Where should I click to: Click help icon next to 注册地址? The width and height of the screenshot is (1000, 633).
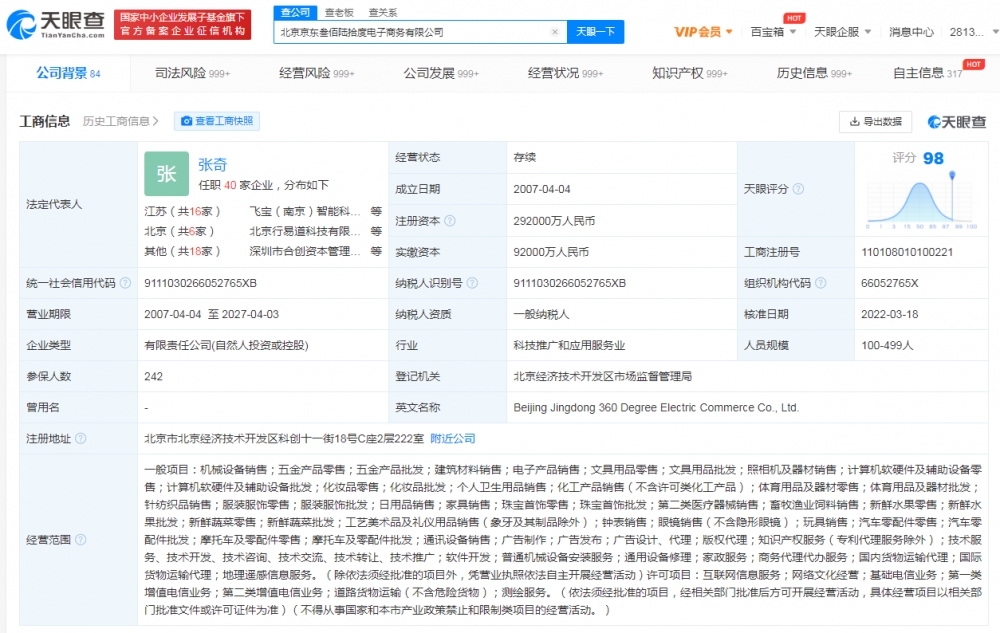point(81,439)
